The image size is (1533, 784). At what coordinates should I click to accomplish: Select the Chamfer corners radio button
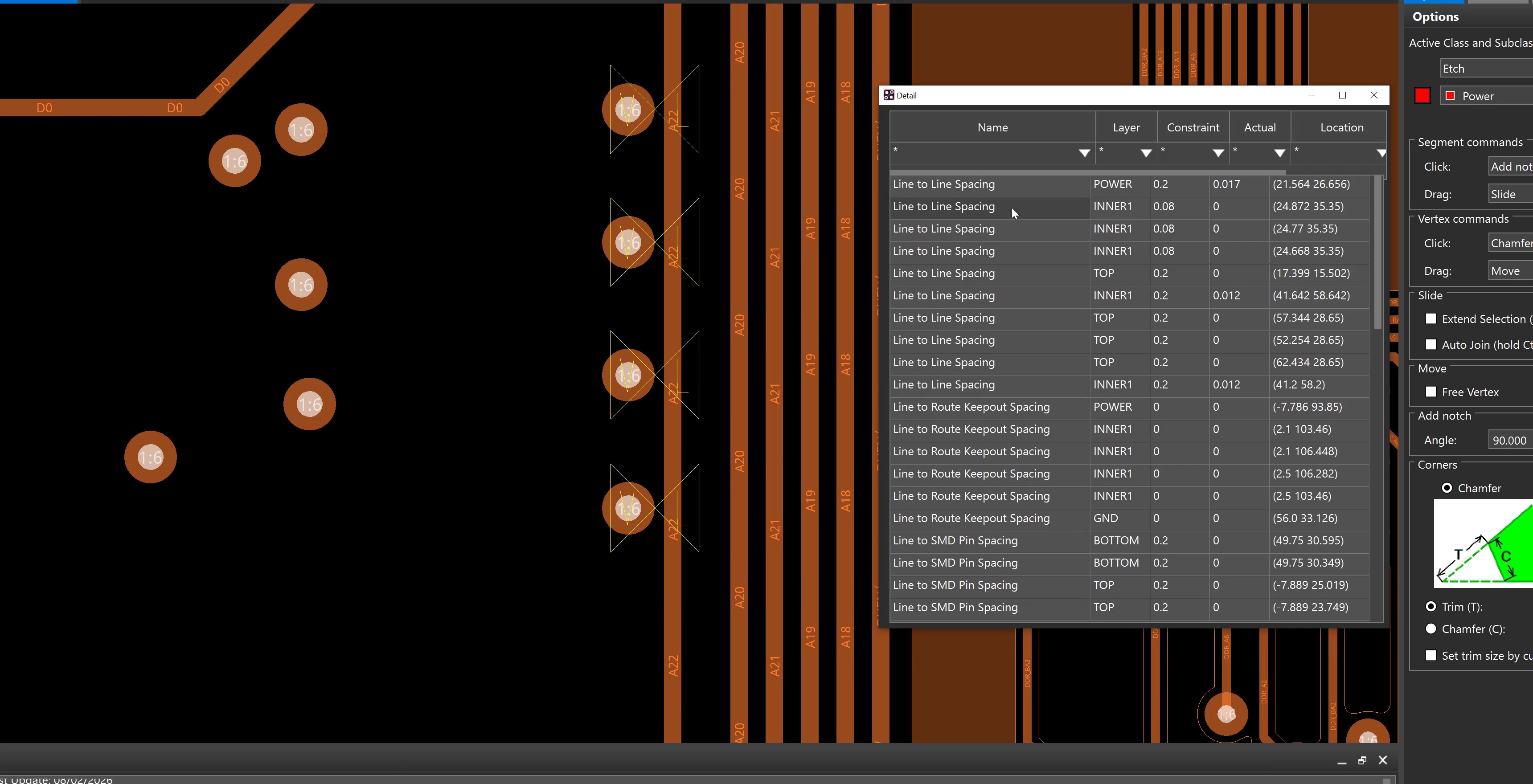(x=1447, y=488)
